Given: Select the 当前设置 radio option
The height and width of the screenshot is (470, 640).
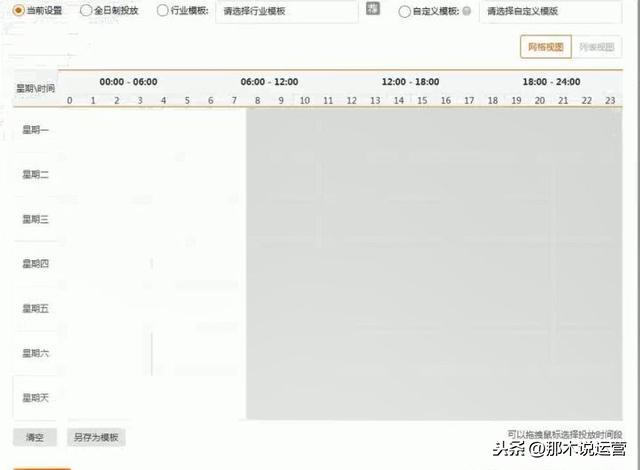Looking at the screenshot, I should tap(18, 10).
